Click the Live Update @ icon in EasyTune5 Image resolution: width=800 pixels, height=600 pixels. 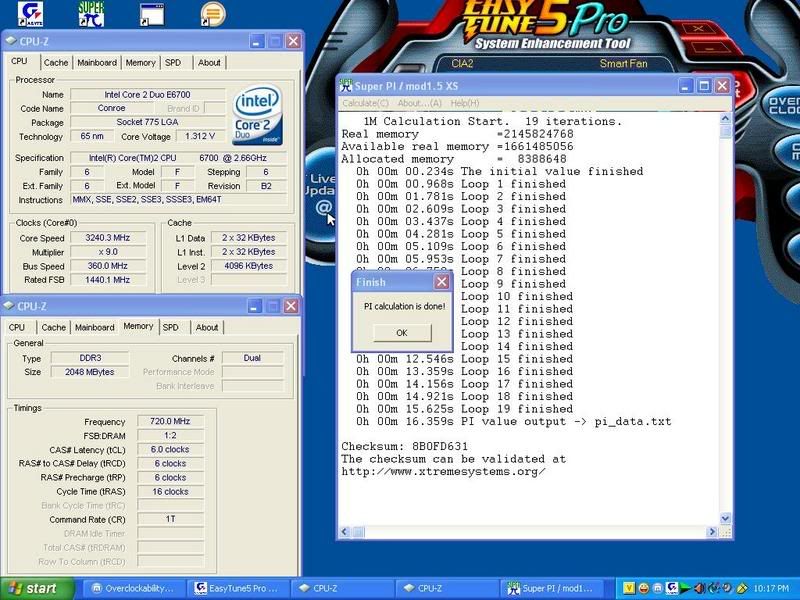tap(323, 208)
